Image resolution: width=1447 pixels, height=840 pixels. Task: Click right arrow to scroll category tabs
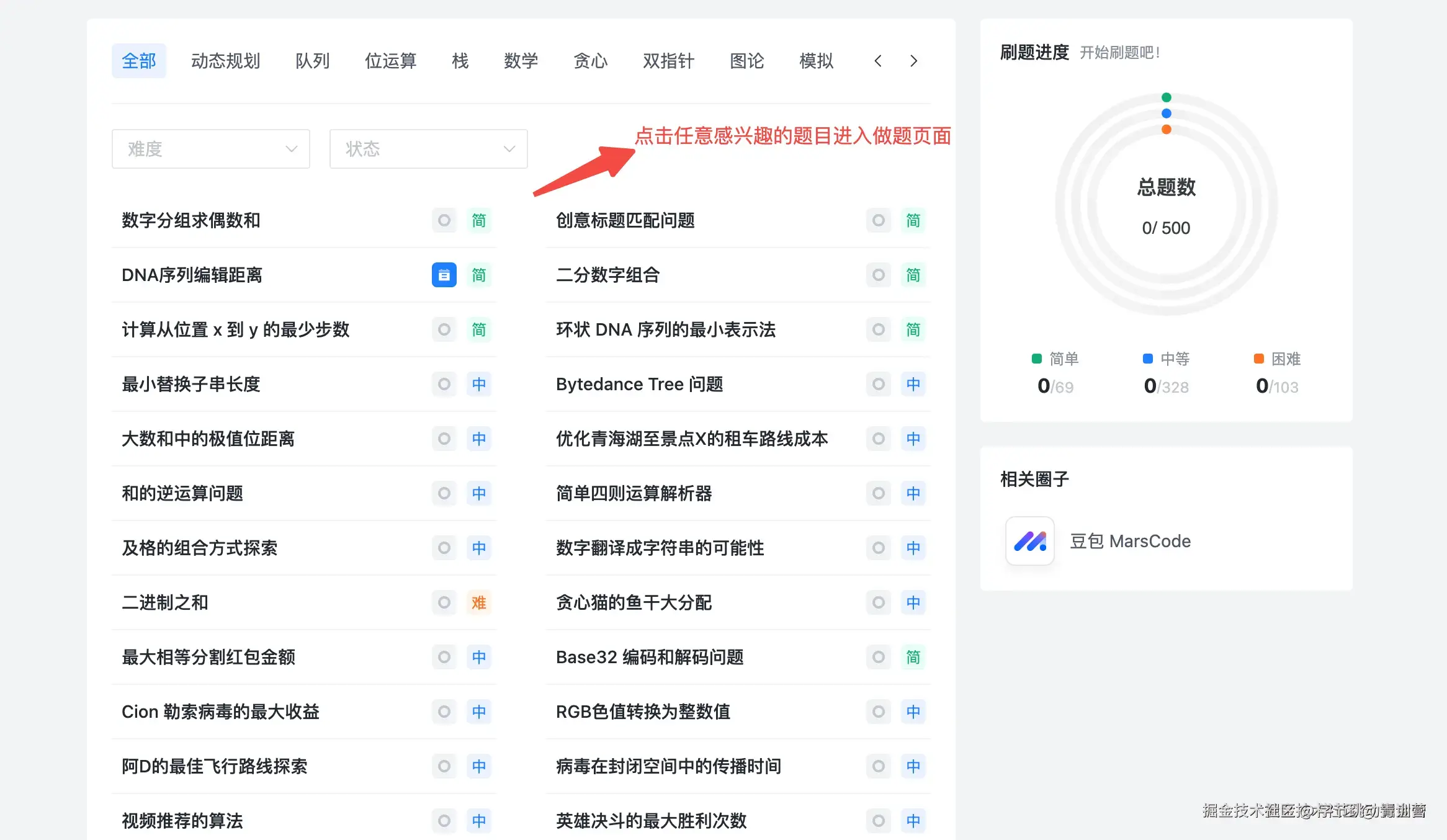(913, 61)
